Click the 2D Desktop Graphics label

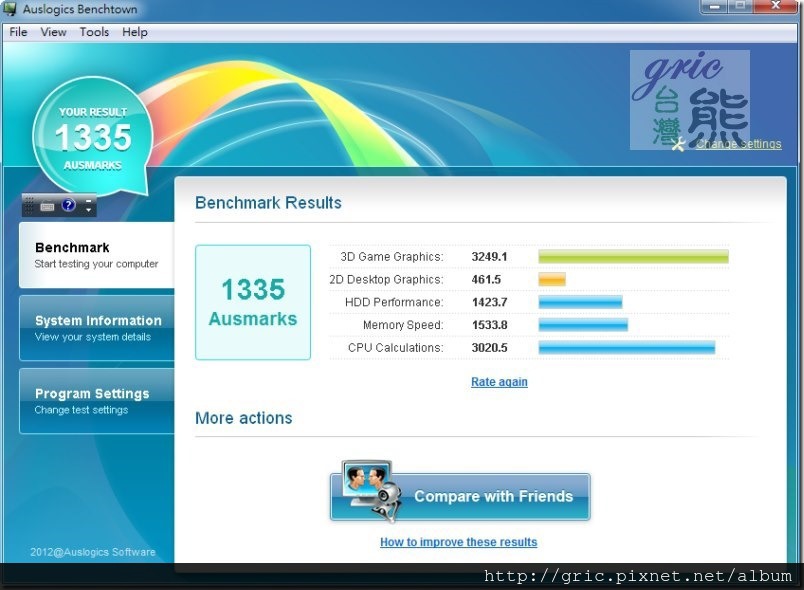386,279
